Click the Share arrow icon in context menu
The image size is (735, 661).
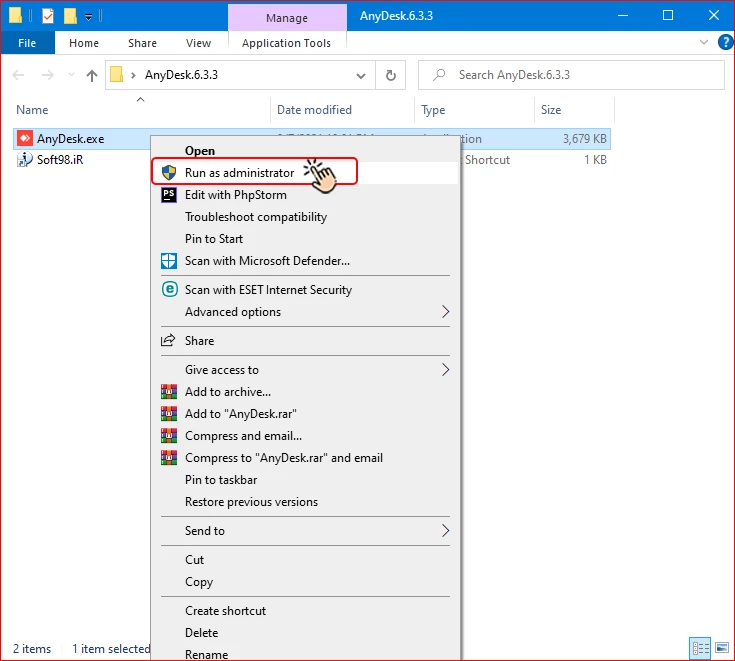click(x=168, y=340)
